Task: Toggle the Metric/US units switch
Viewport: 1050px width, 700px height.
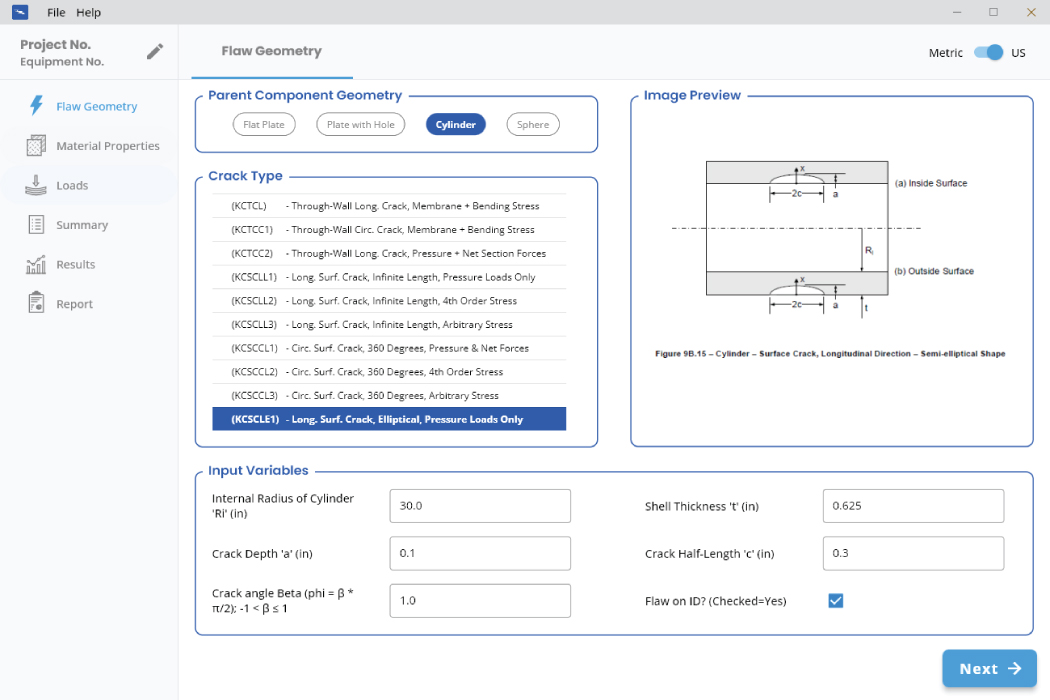Action: pos(988,53)
